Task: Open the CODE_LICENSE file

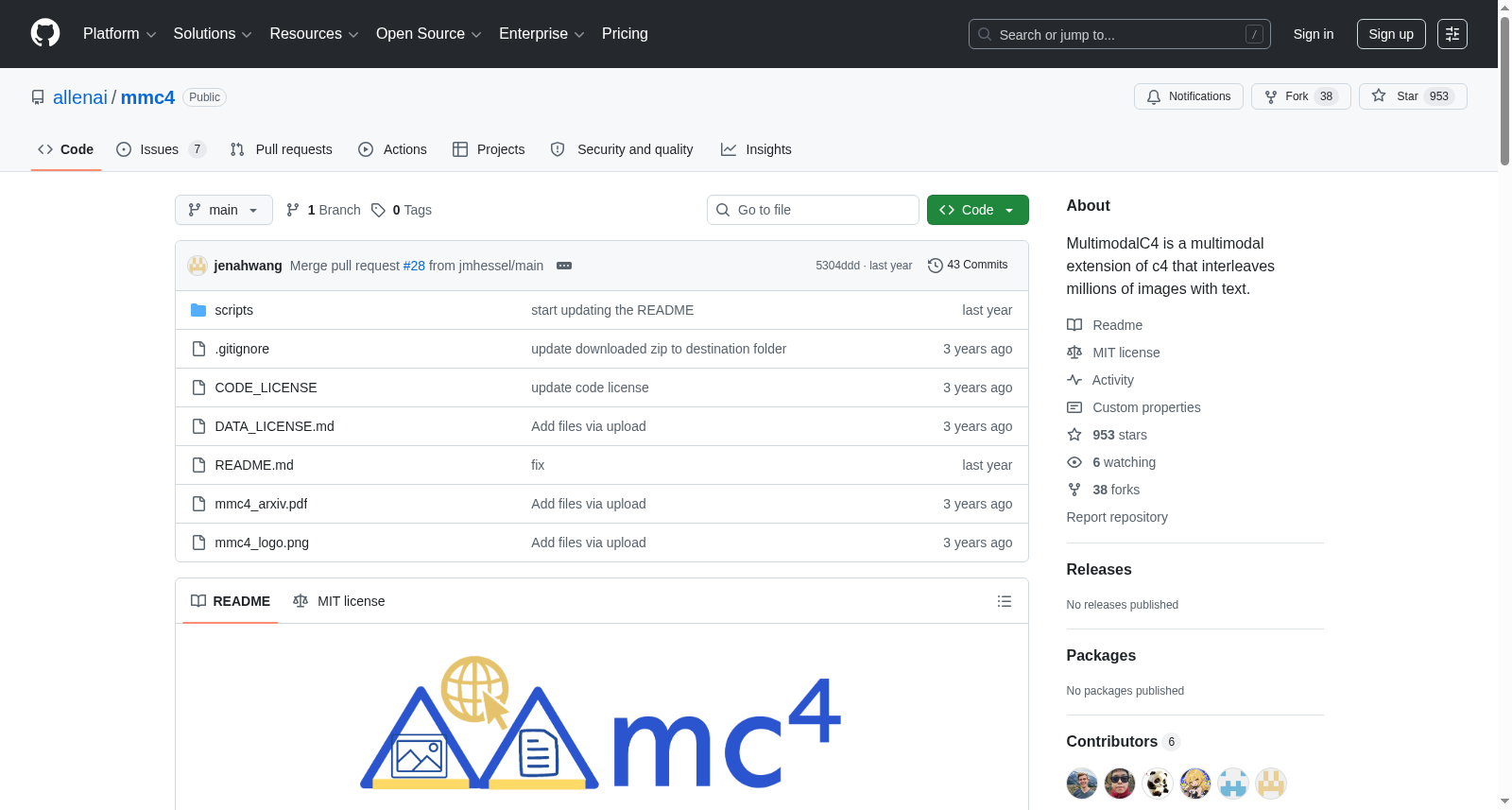Action: point(266,388)
